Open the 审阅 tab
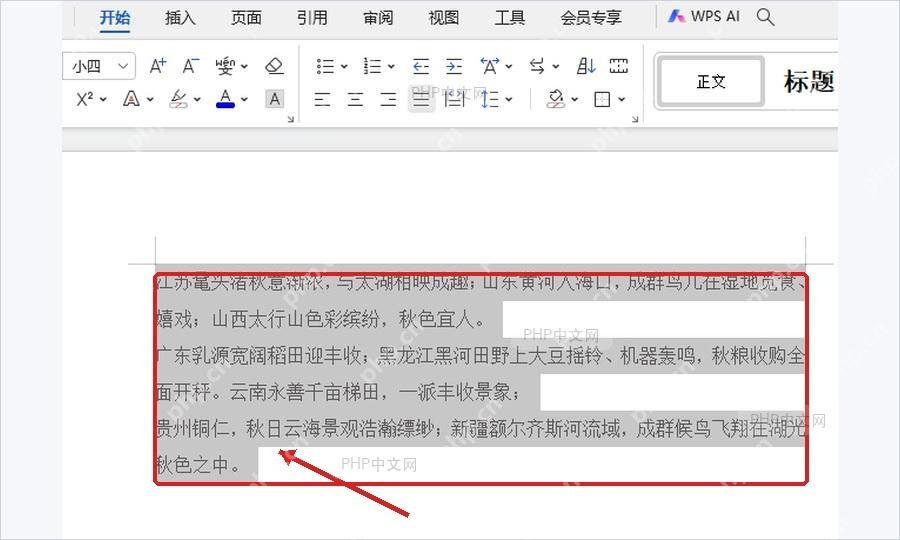The height and width of the screenshot is (540, 900). click(x=378, y=18)
